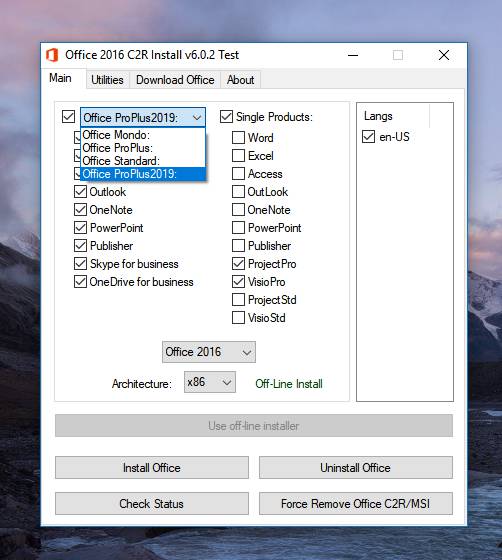The image size is (502, 560).
Task: Click the Off-Line Install label
Action: tap(289, 384)
